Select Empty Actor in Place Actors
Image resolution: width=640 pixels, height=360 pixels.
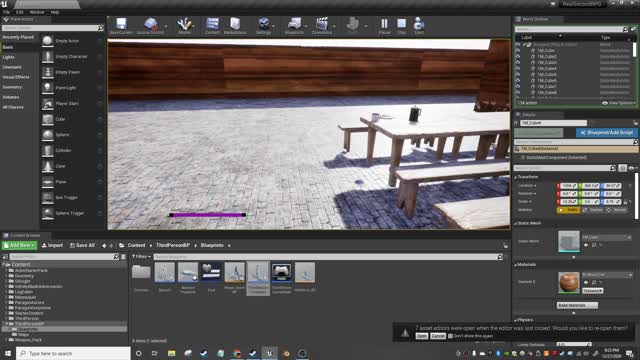72,41
